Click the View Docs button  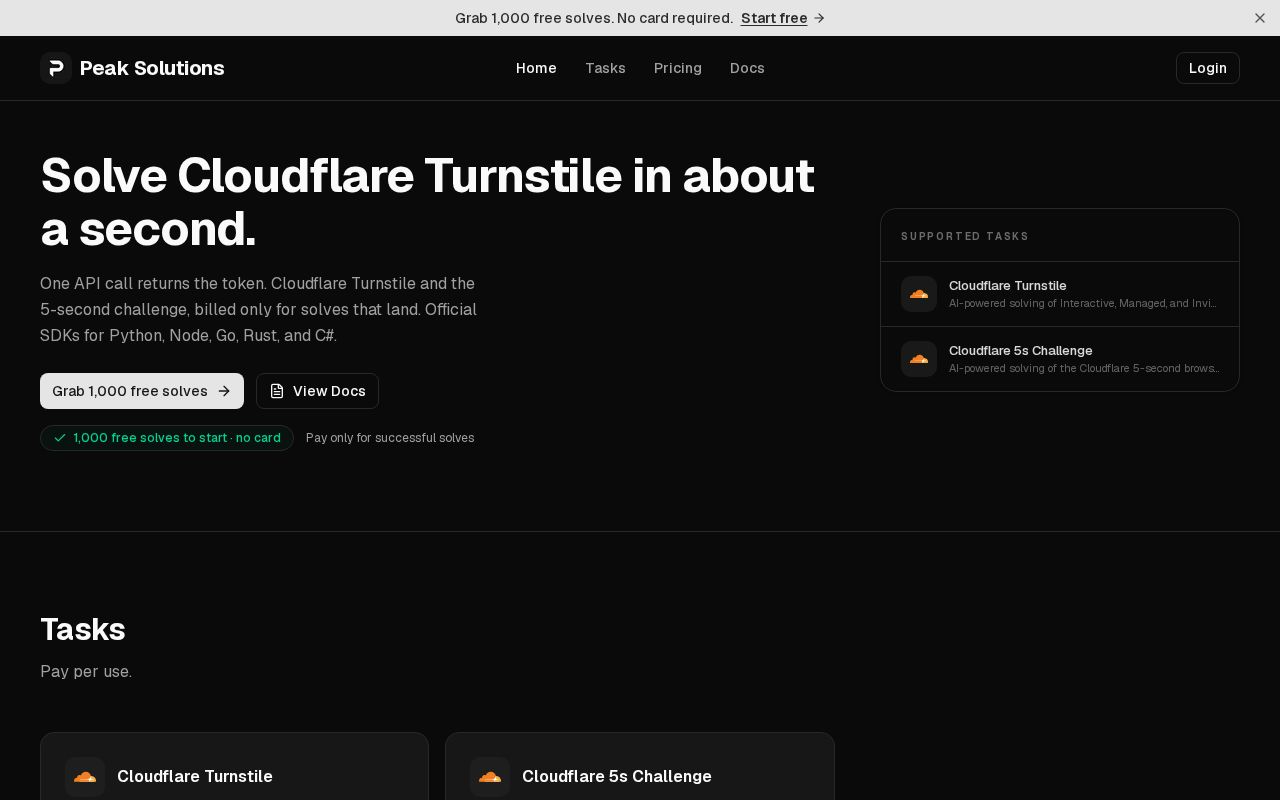click(317, 391)
